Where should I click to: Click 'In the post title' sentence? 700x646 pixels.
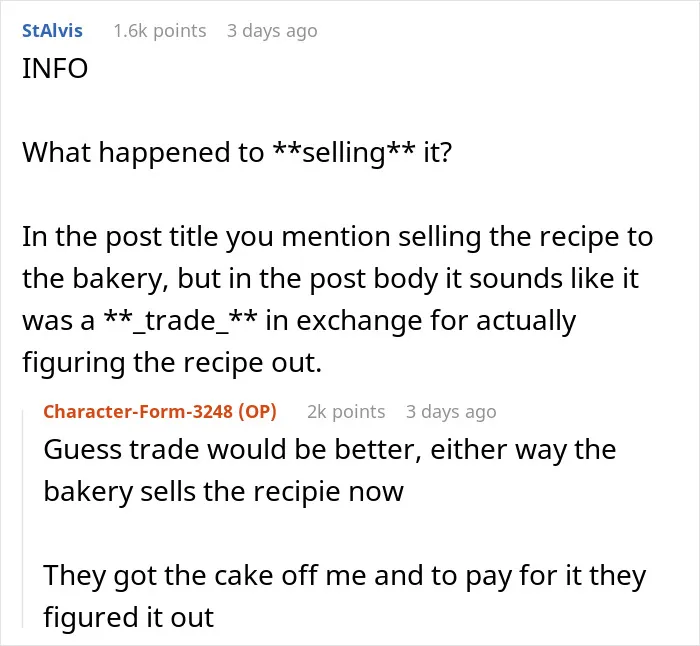[x=338, y=237]
